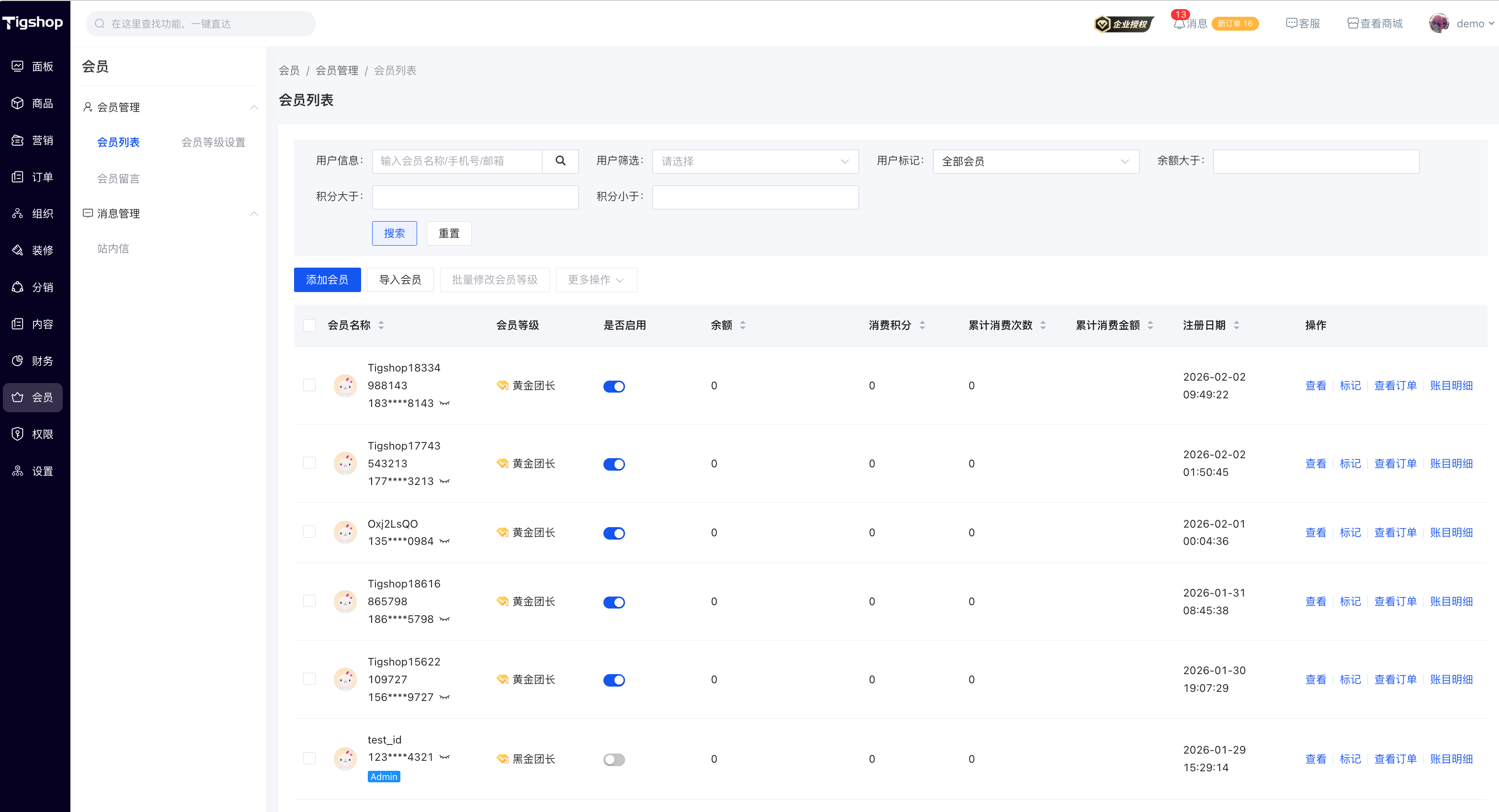Reveal phone number with eye icon for Tigshop18334
Viewport: 1499px width, 812px height.
coord(444,404)
